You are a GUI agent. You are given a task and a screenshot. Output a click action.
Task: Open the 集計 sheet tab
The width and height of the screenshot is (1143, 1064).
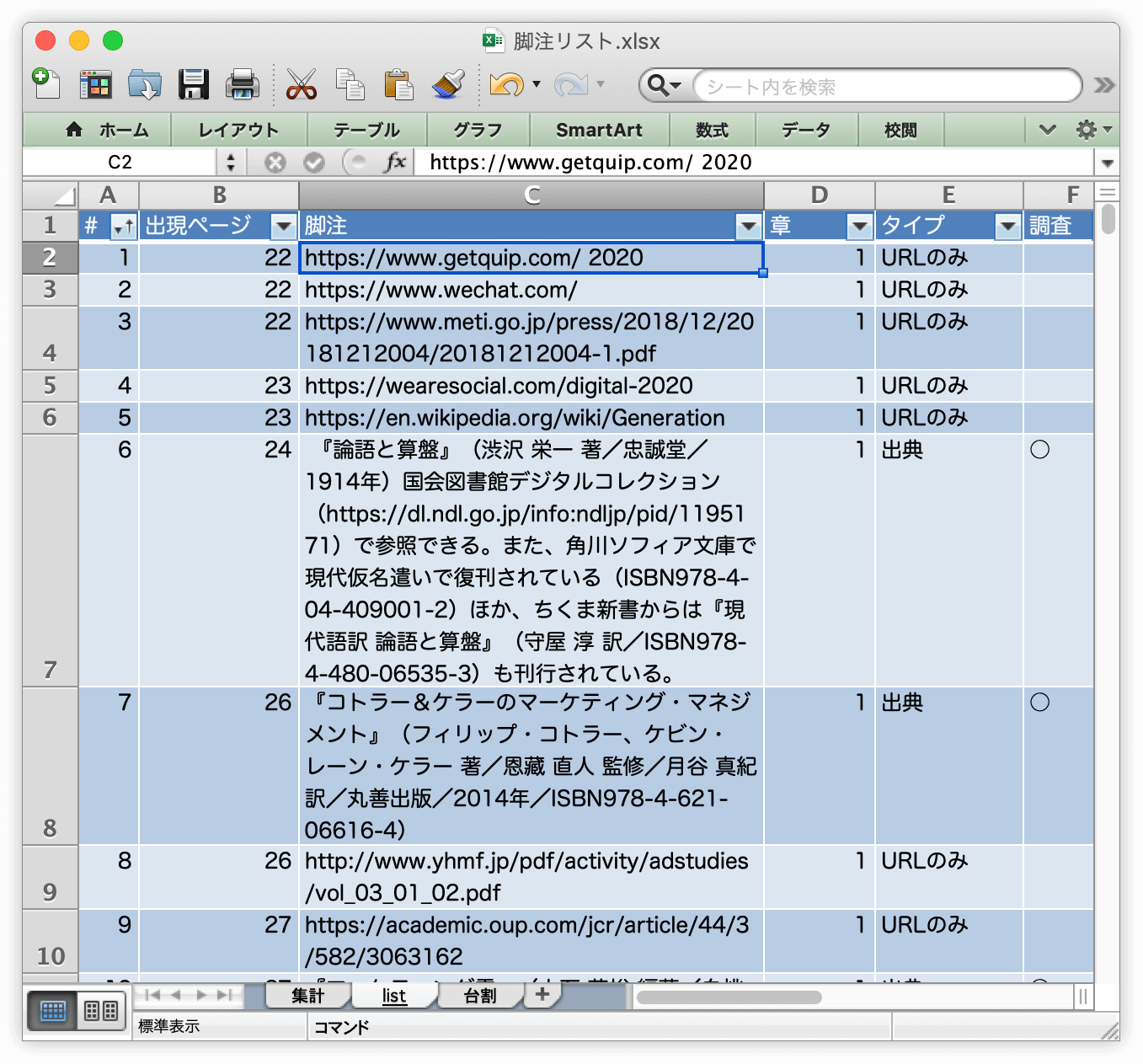[x=308, y=996]
